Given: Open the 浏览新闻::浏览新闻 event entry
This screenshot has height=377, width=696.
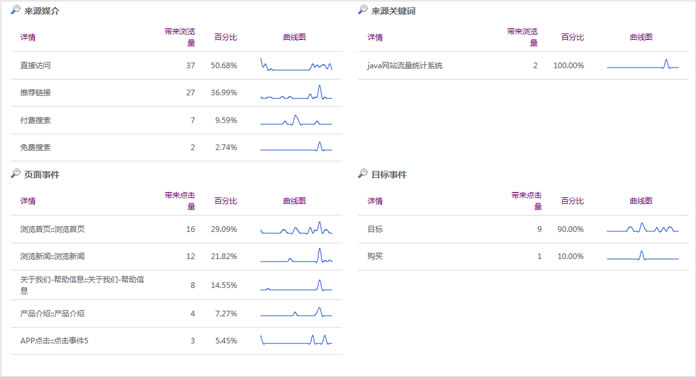Looking at the screenshot, I should point(52,256).
